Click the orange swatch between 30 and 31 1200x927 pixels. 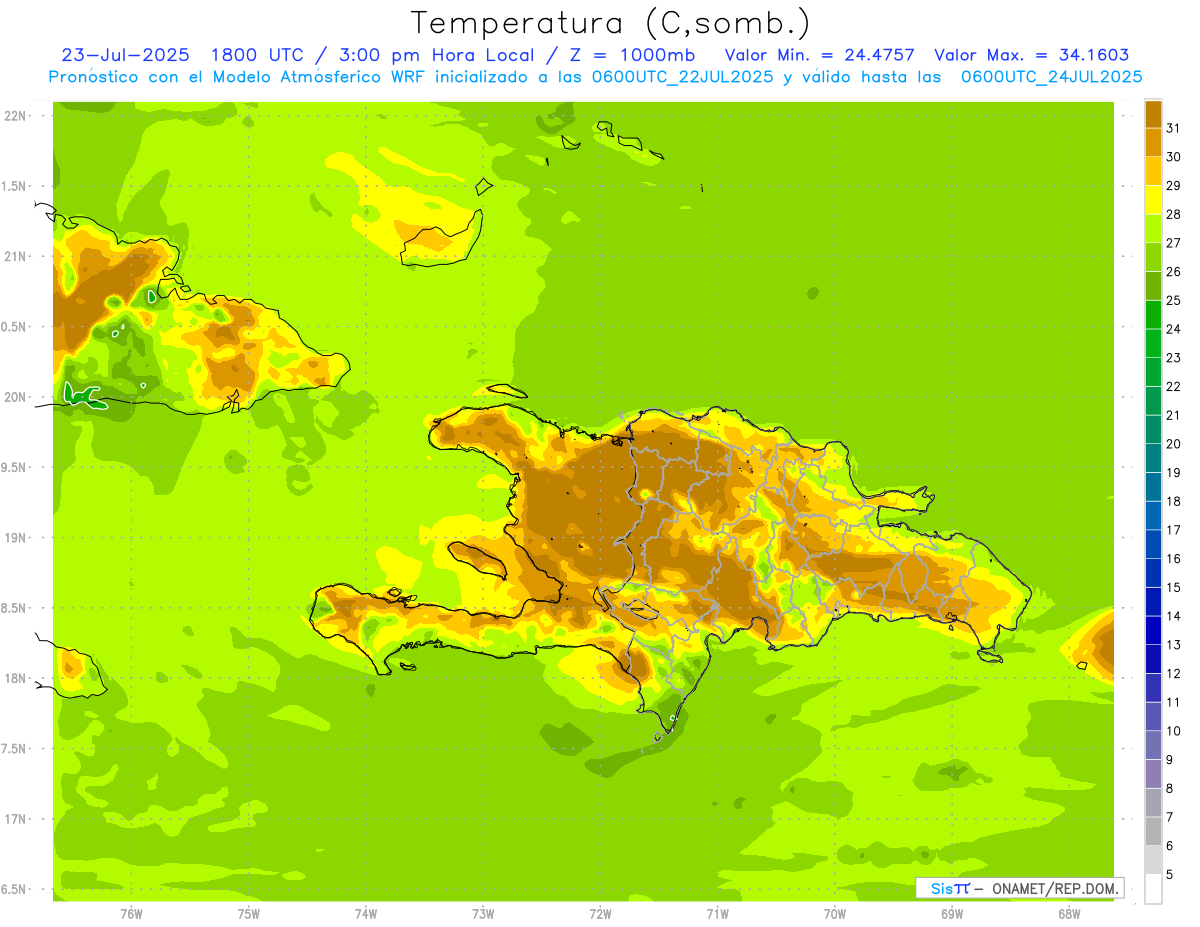(1153, 142)
